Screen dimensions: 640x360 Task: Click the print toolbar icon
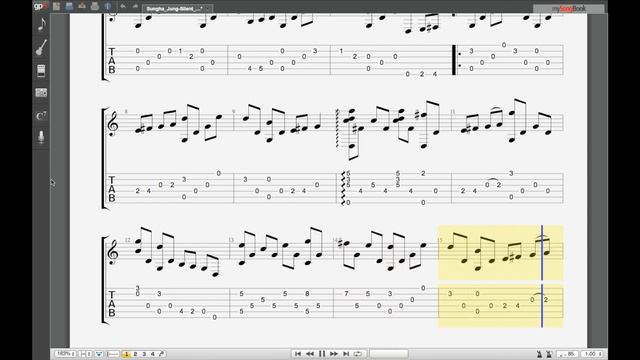coord(95,6)
